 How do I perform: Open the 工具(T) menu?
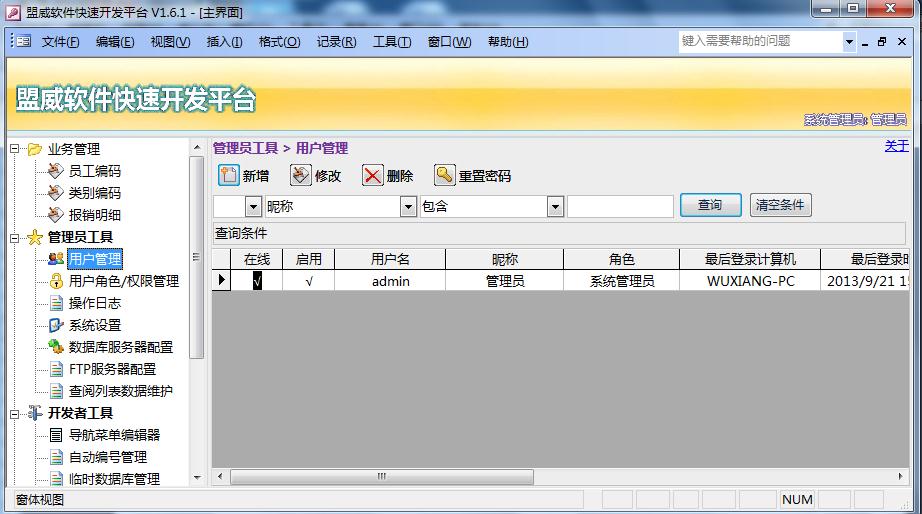coord(391,41)
